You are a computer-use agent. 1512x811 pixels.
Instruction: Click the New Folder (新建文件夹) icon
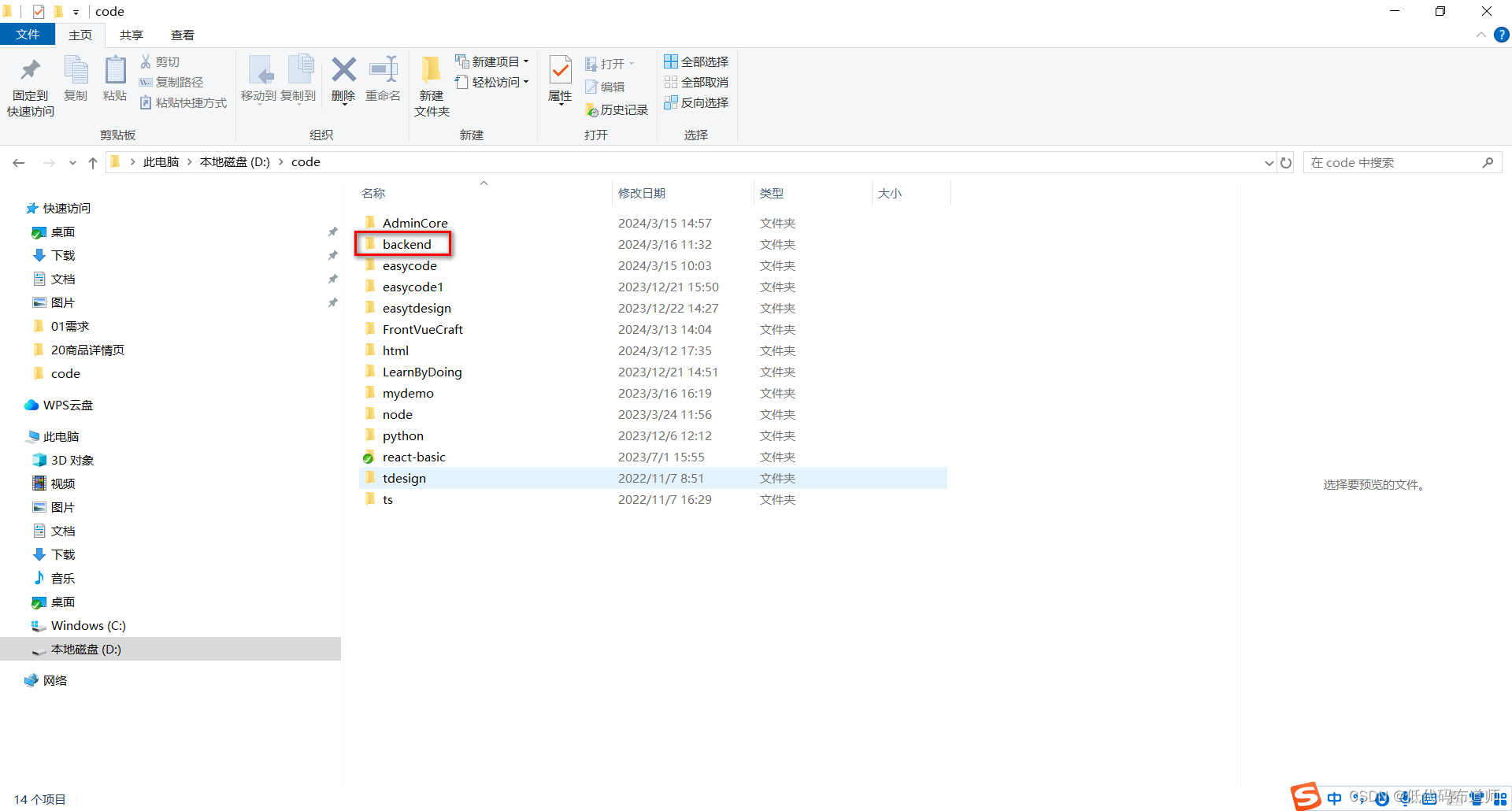(432, 69)
